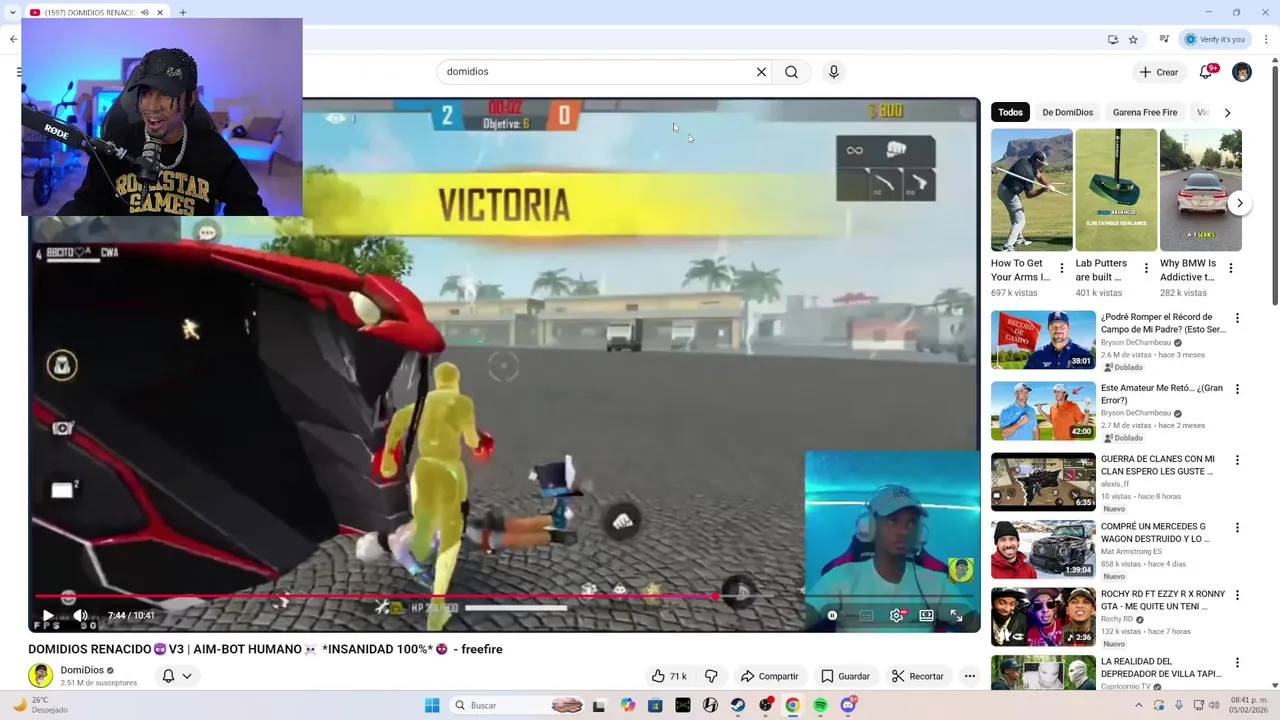The width and height of the screenshot is (1280, 720).
Task: Click the taskbar Buscar search box
Action: point(517,705)
